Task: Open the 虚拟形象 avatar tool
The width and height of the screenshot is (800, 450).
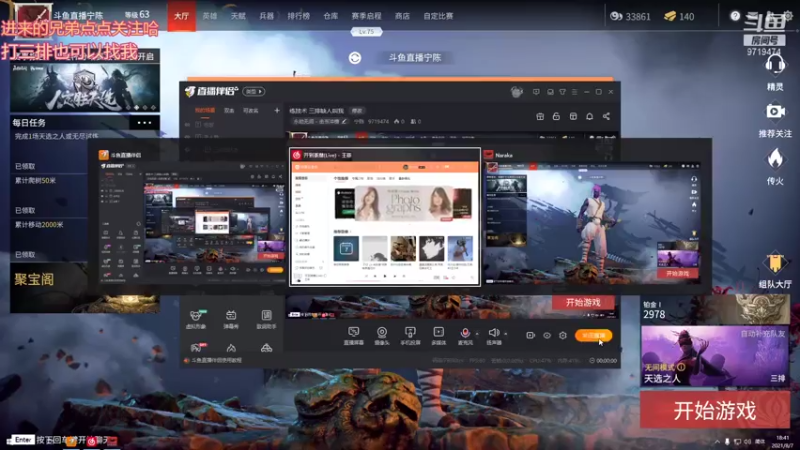Action: [196, 319]
